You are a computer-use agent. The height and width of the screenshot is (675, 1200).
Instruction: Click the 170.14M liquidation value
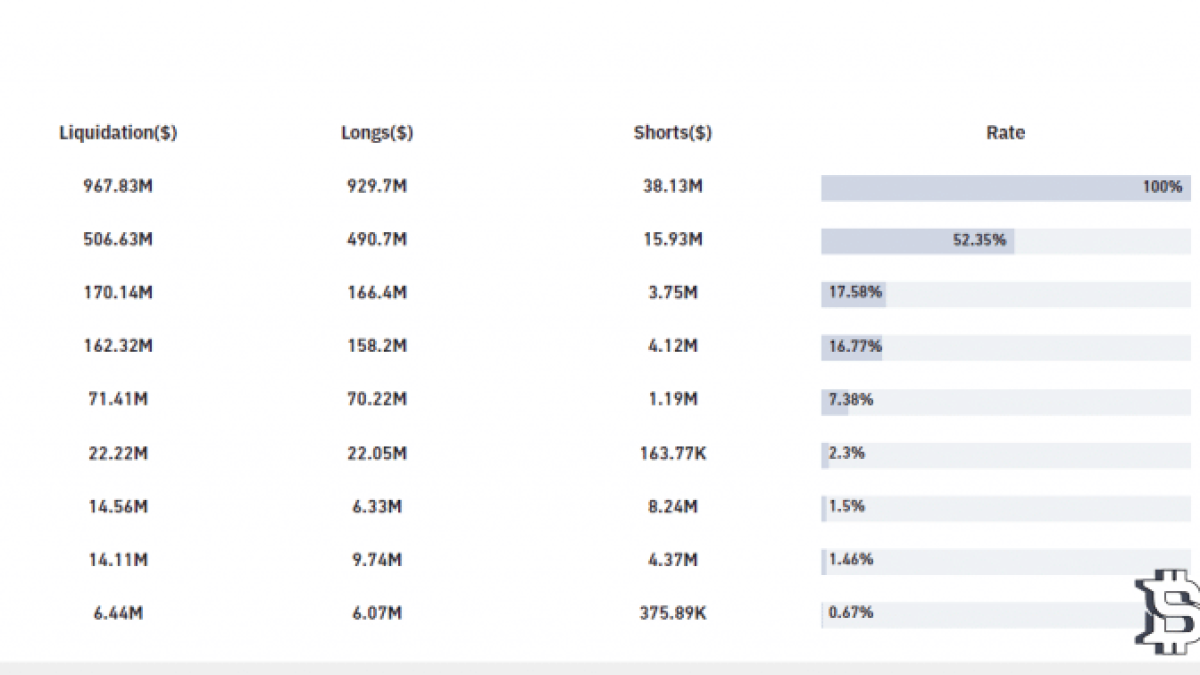coord(118,293)
